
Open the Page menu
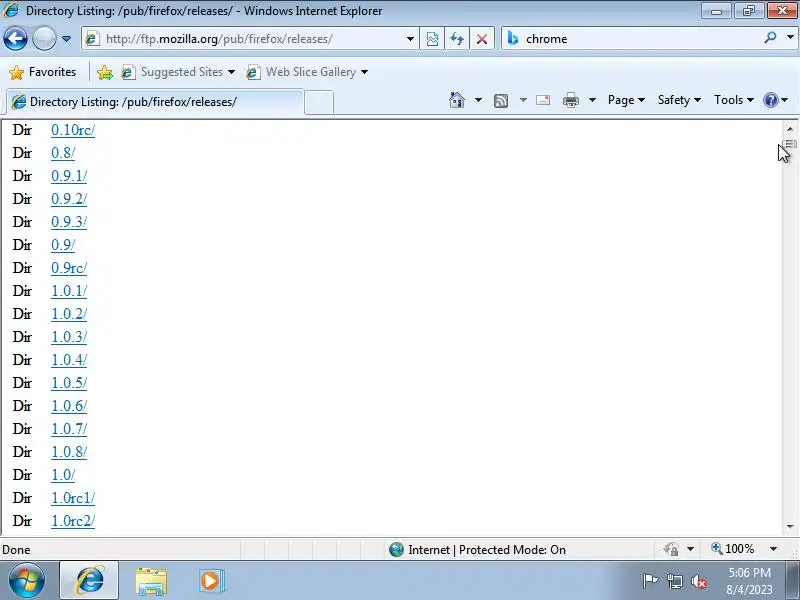pyautogui.click(x=626, y=100)
